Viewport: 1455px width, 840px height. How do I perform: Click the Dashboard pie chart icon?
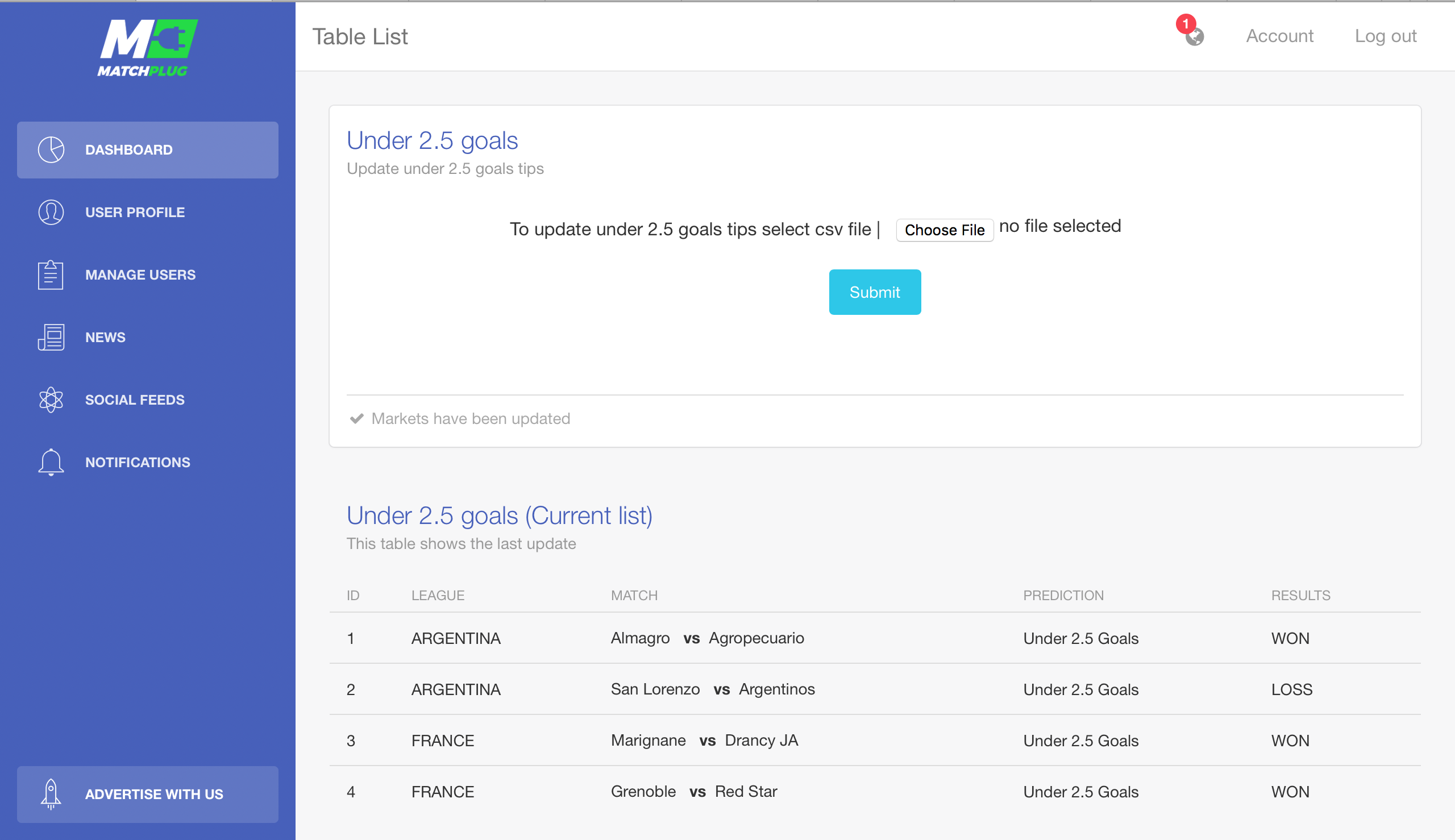pos(51,150)
